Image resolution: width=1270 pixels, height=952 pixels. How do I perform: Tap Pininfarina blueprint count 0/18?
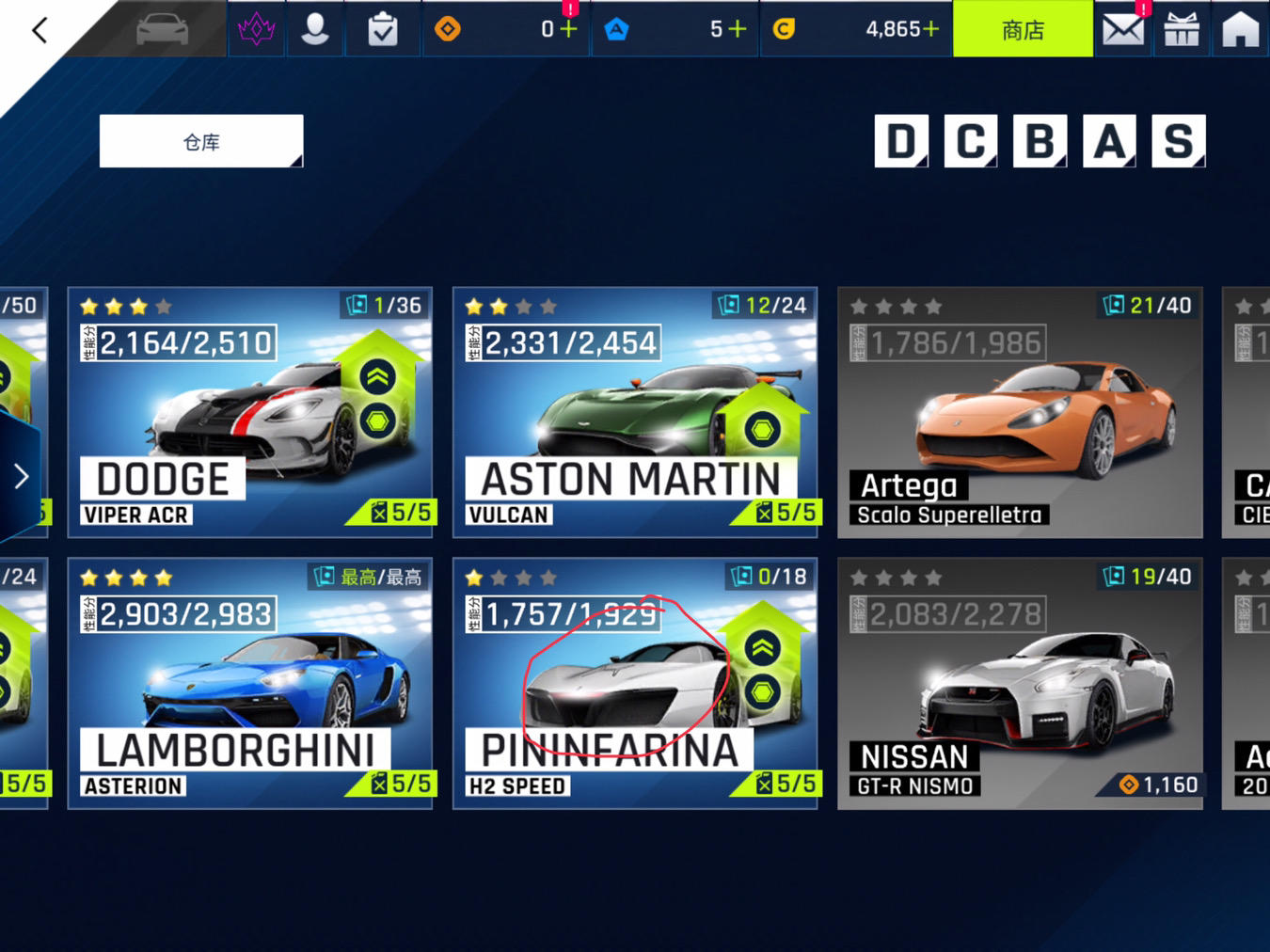pyautogui.click(x=770, y=577)
